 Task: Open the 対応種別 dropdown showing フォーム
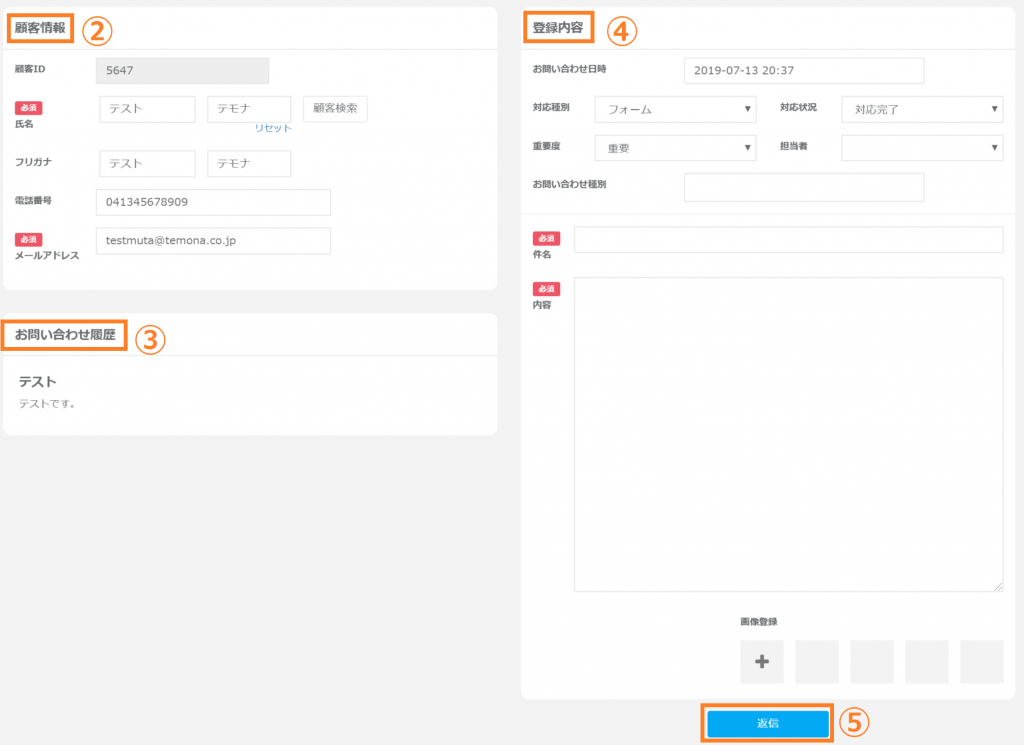pos(675,109)
